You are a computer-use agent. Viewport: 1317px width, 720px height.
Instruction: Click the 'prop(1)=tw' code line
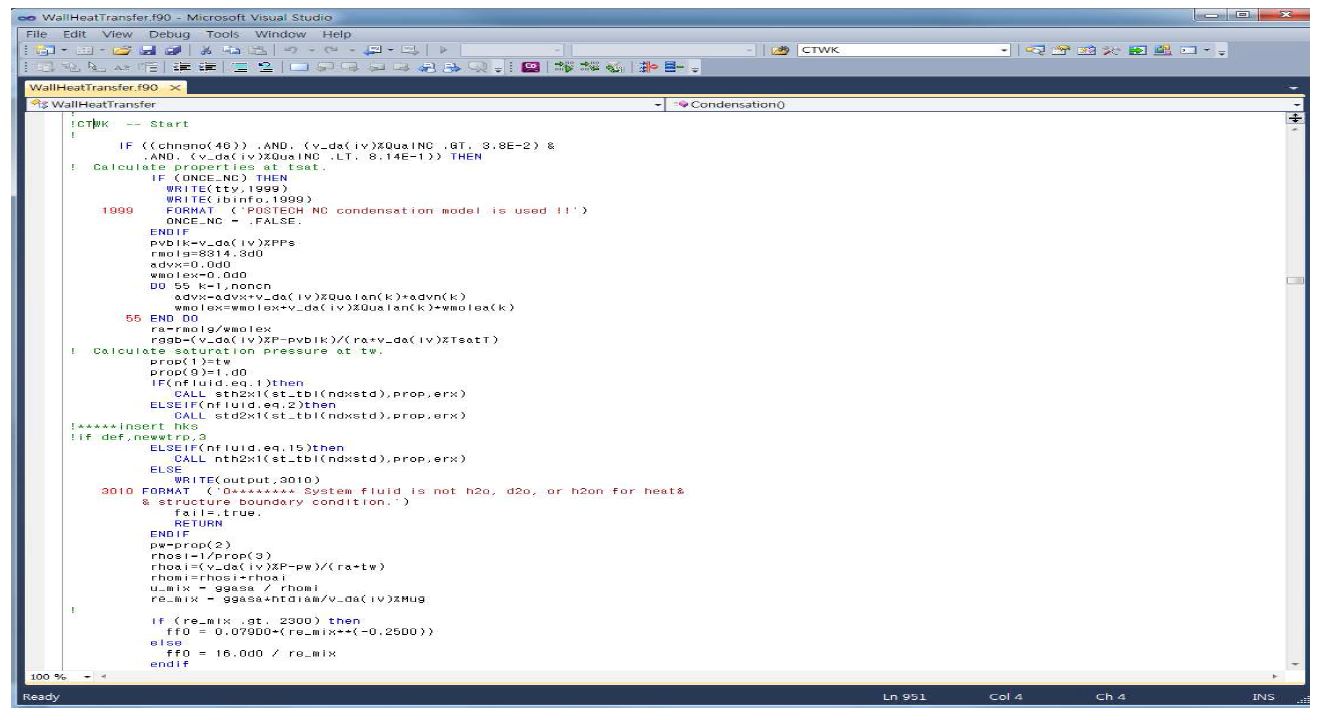tap(190, 361)
